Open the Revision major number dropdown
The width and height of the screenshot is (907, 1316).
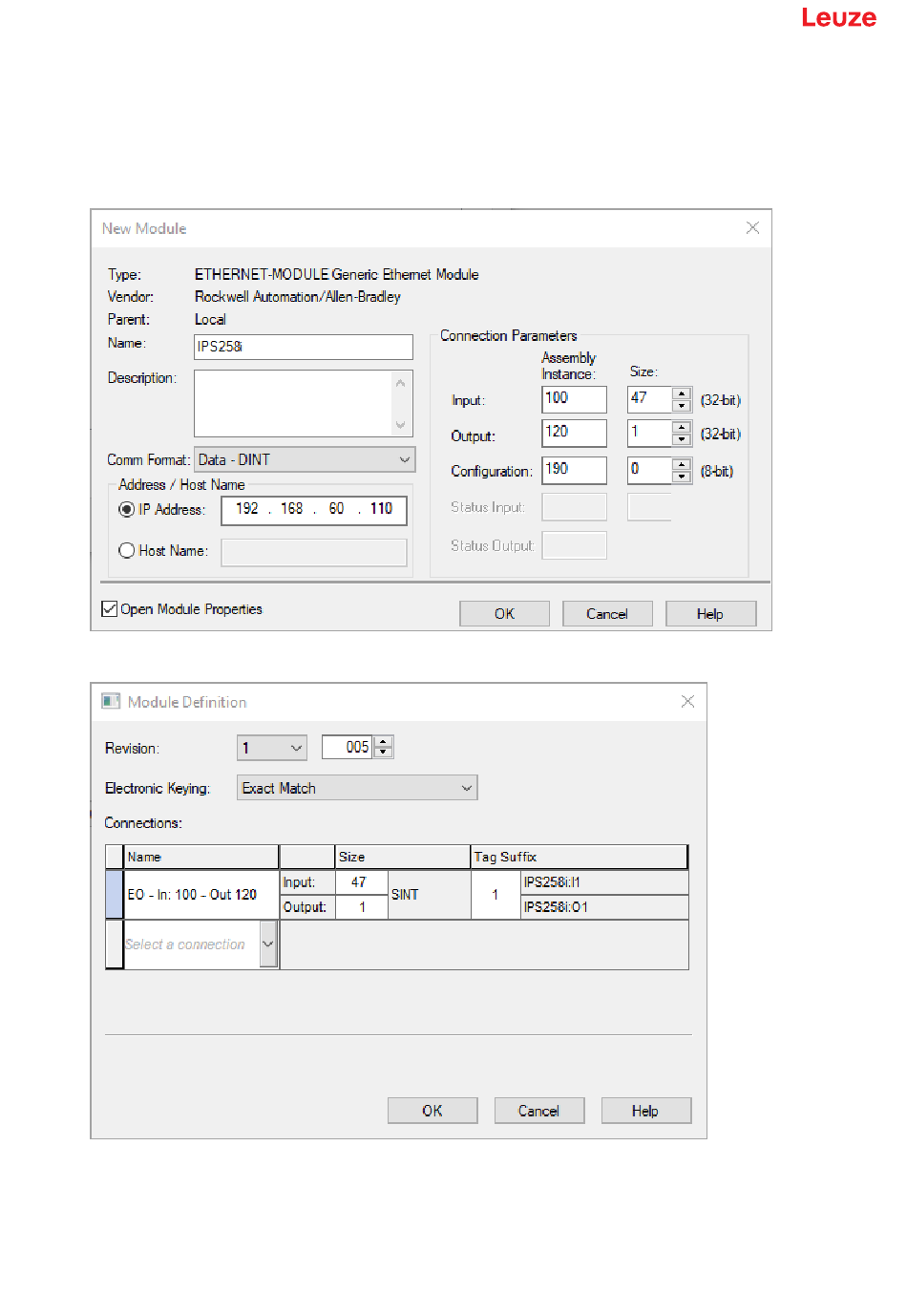click(272, 748)
